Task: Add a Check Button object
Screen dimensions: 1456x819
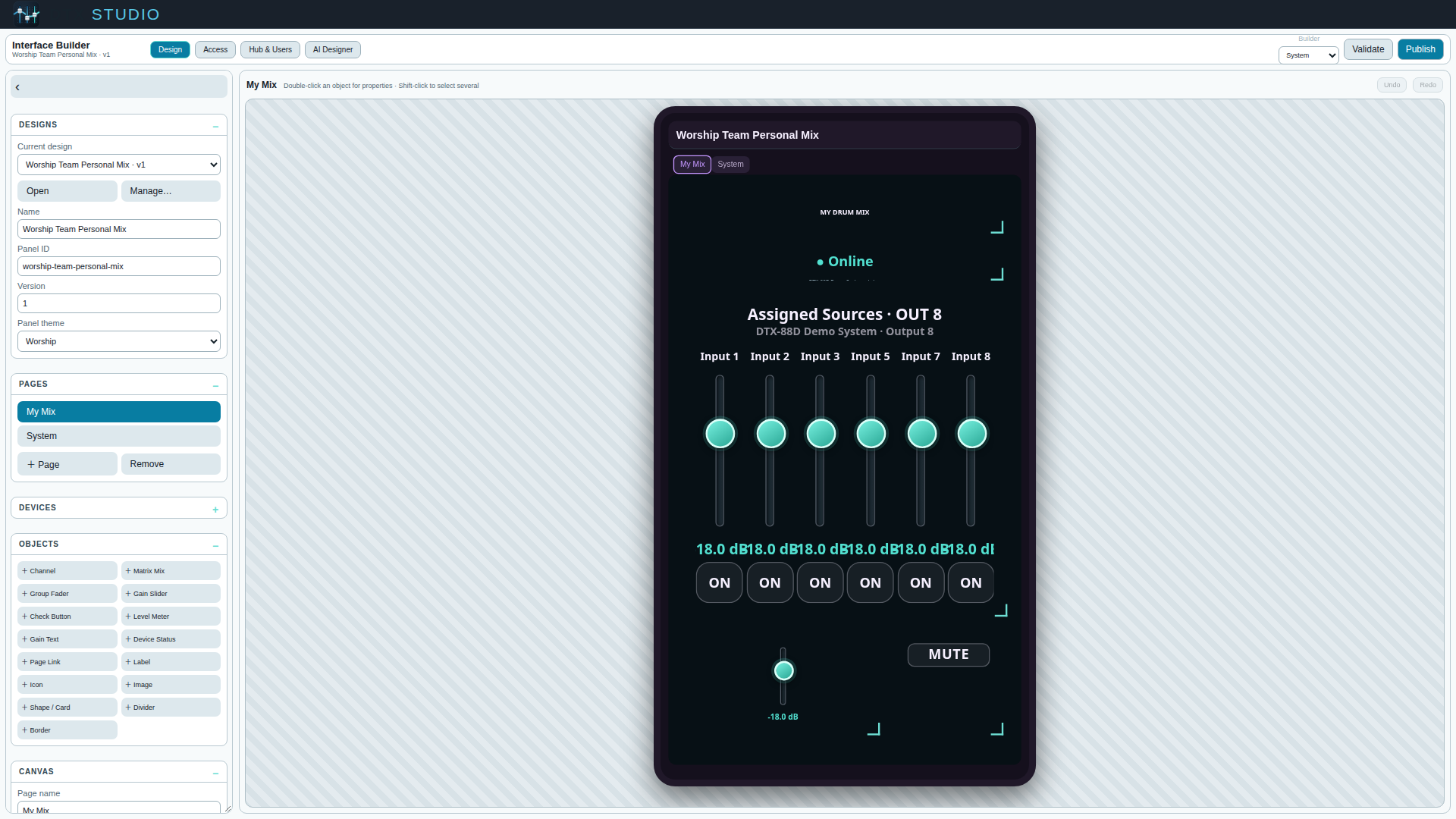Action: click(x=67, y=617)
